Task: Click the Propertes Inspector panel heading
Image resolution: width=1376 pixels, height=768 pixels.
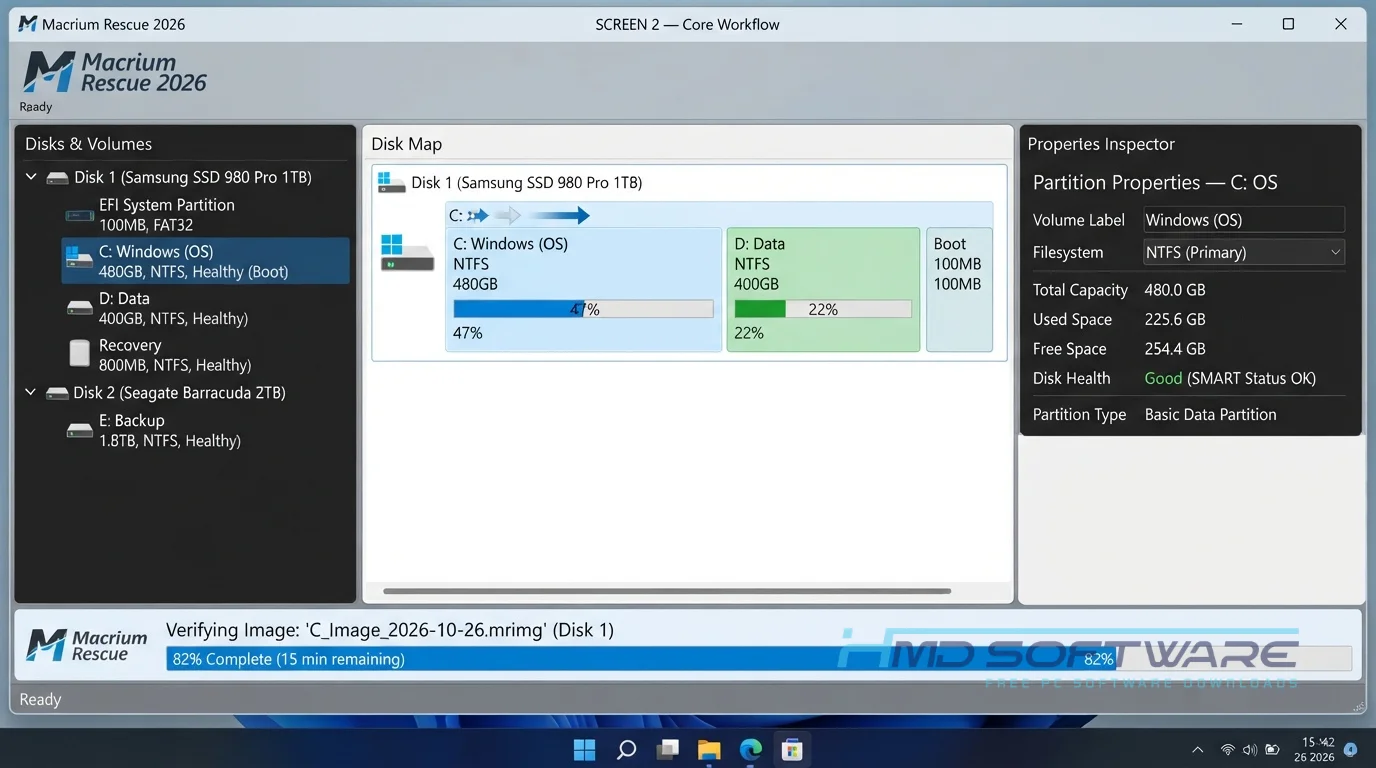Action: (x=1101, y=144)
